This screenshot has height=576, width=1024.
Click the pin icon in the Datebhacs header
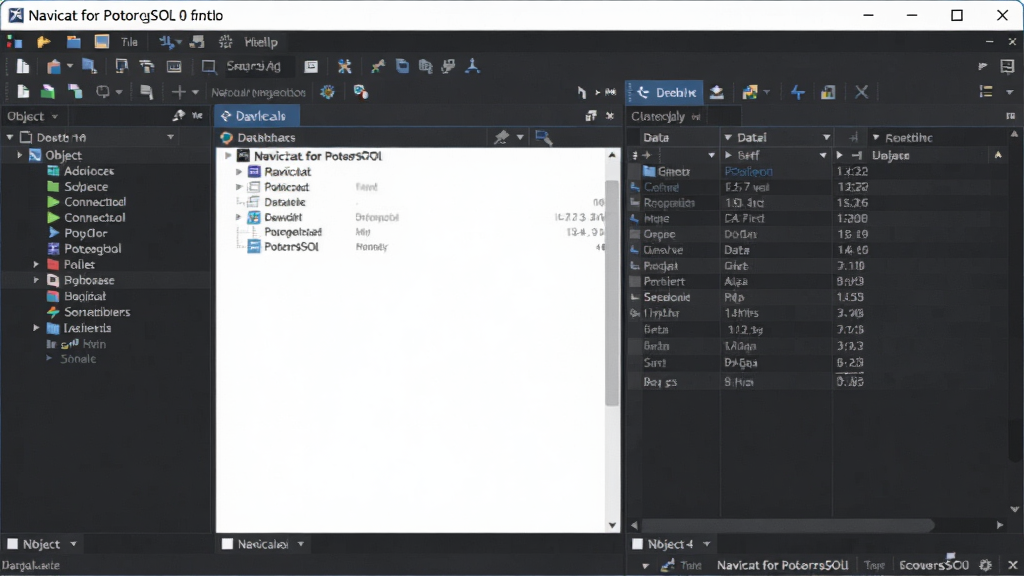click(x=501, y=137)
